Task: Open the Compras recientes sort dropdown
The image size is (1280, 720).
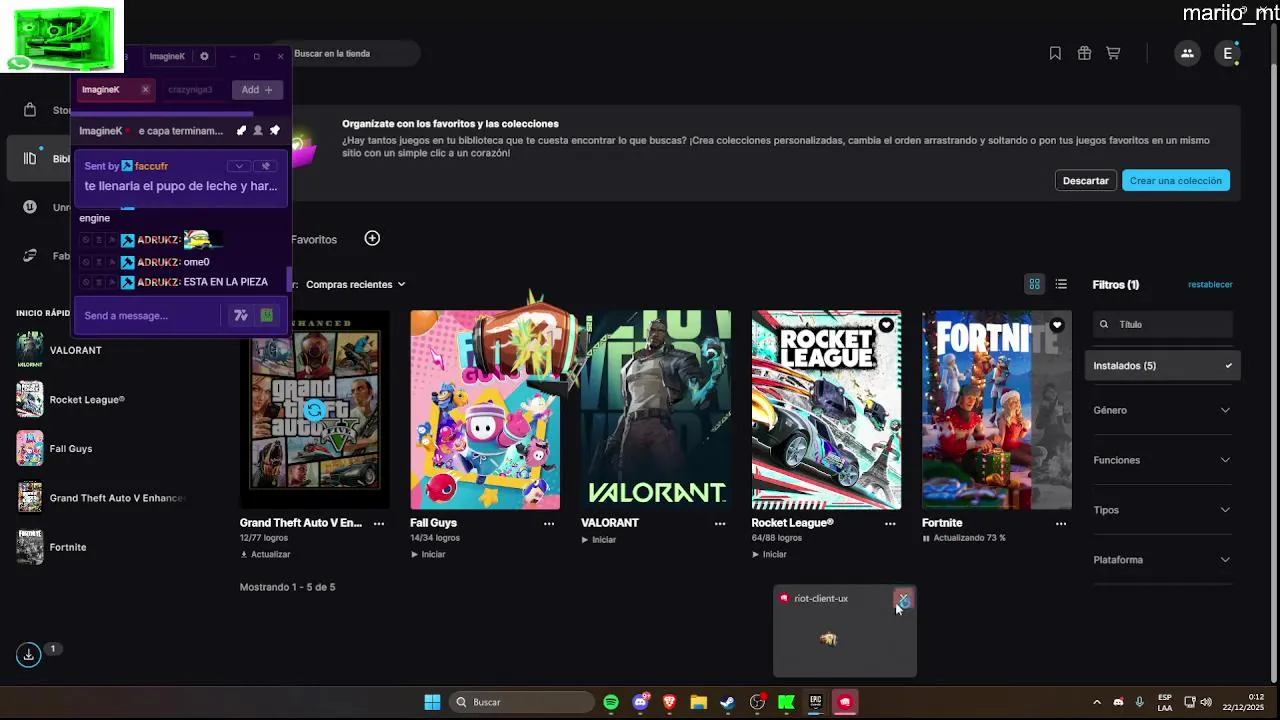Action: coord(356,284)
